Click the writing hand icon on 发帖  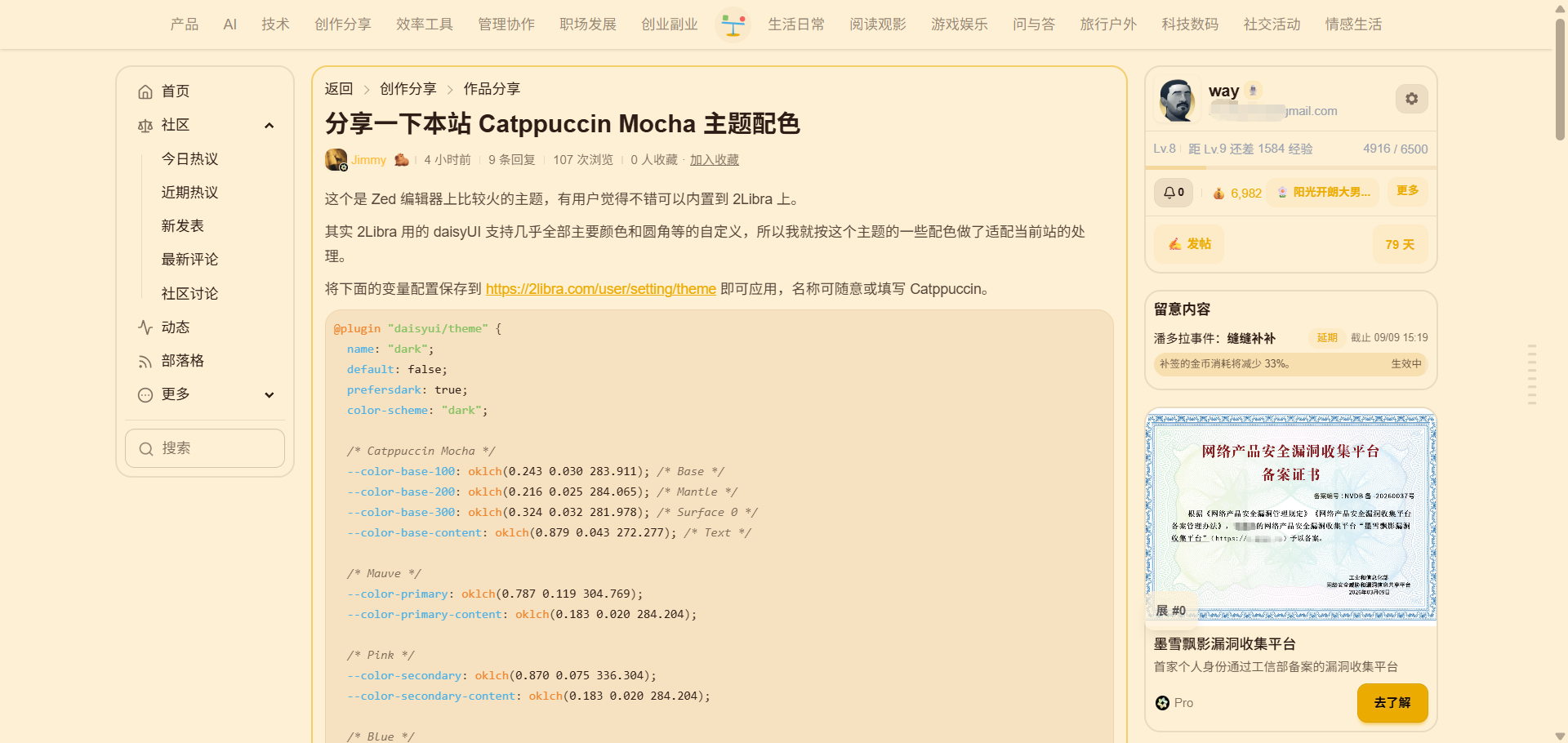1175,244
